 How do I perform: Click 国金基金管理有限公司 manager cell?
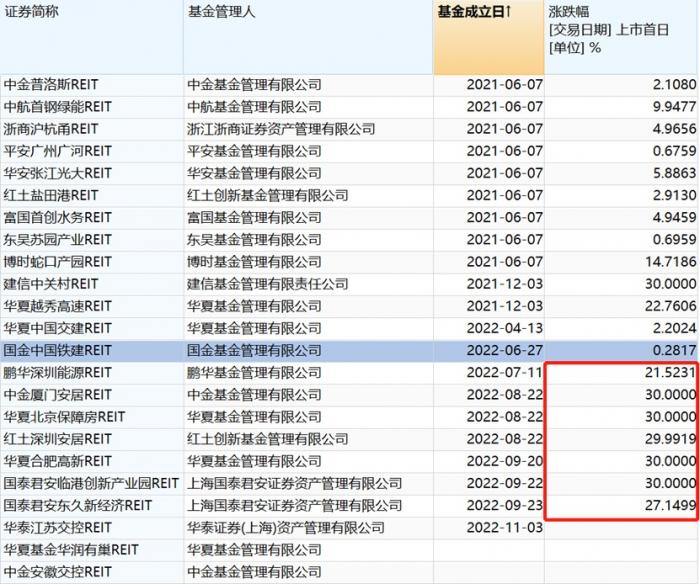(308, 350)
